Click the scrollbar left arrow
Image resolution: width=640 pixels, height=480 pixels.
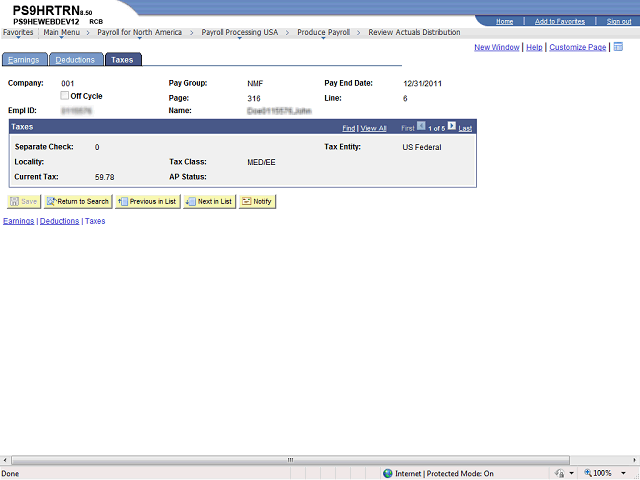[x=4, y=460]
